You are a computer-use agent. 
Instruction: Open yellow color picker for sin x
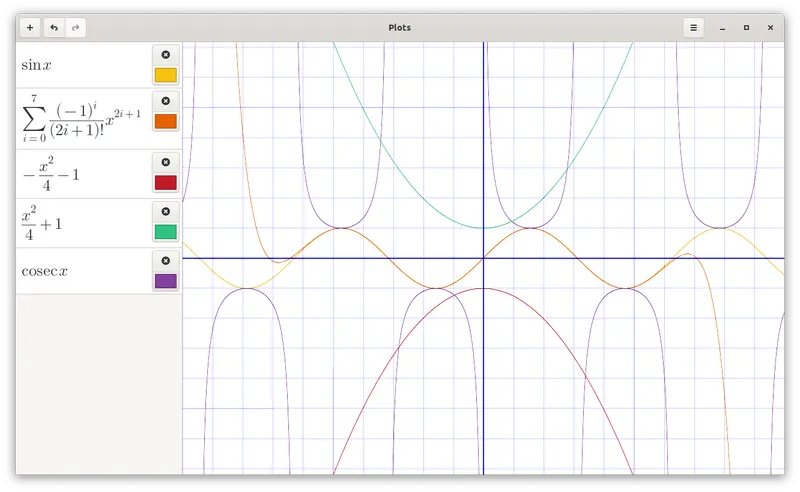(x=166, y=75)
